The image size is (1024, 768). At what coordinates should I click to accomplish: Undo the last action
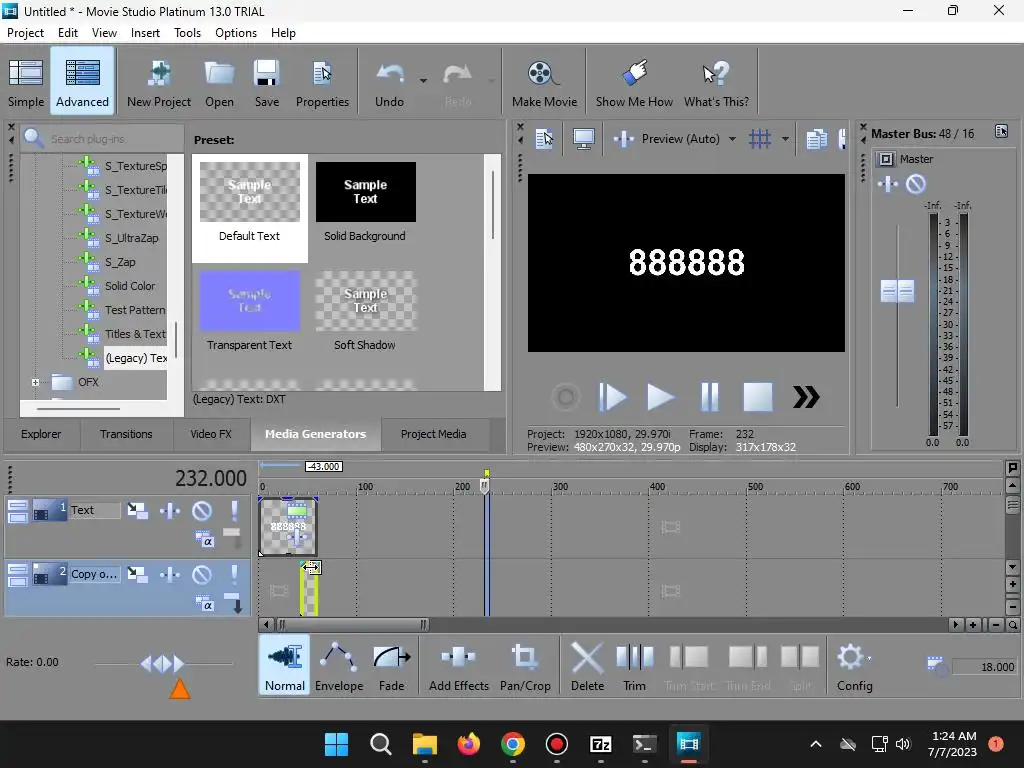click(x=389, y=82)
